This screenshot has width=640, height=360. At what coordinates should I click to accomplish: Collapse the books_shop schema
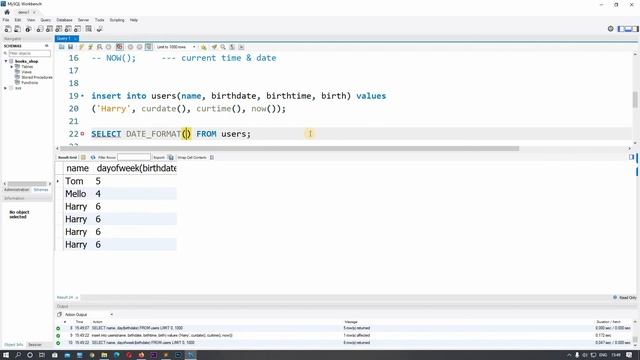(x=6, y=61)
